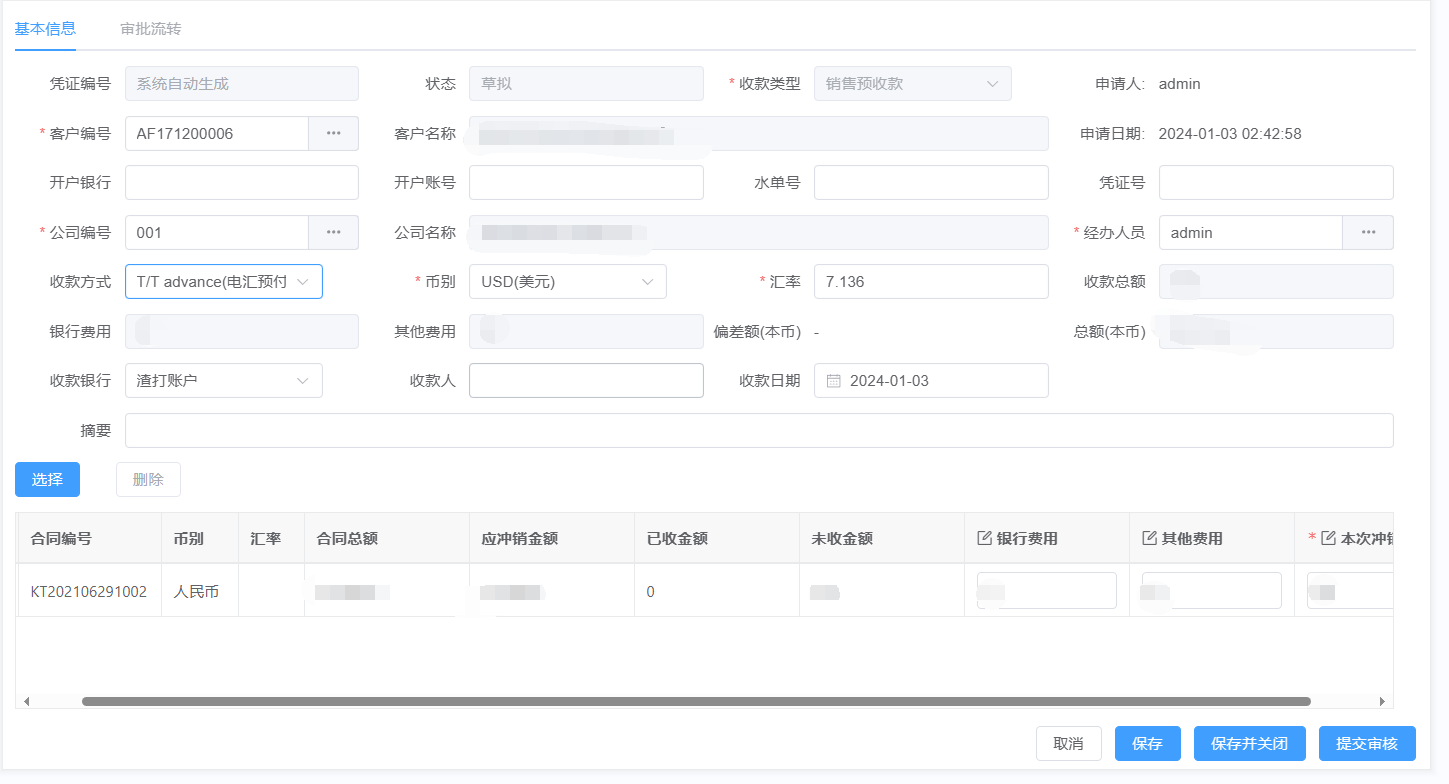Click the 凭证编号 field 系统自动生成
This screenshot has height=784, width=1449.
[x=242, y=84]
